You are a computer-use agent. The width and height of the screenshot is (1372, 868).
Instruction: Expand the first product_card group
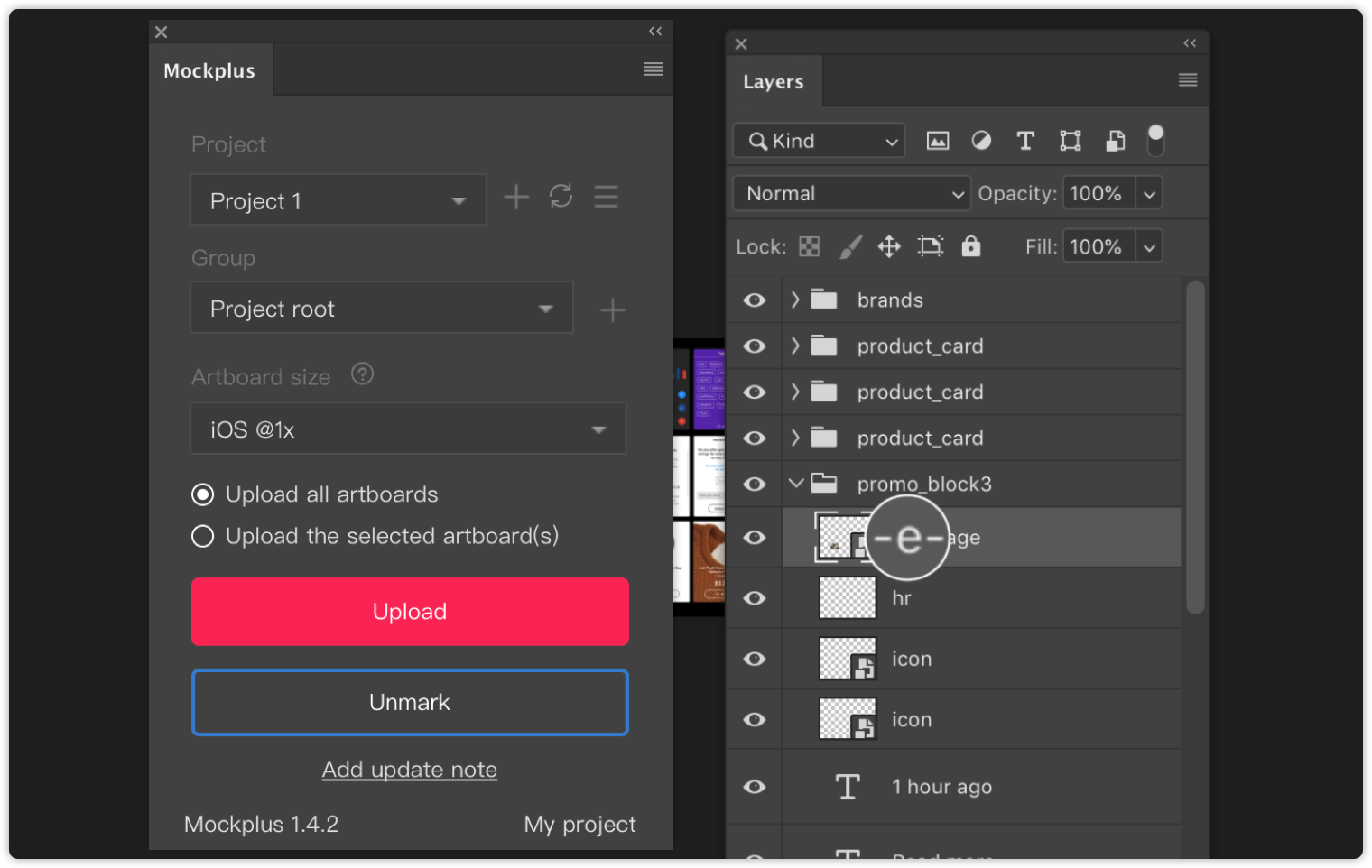[794, 346]
